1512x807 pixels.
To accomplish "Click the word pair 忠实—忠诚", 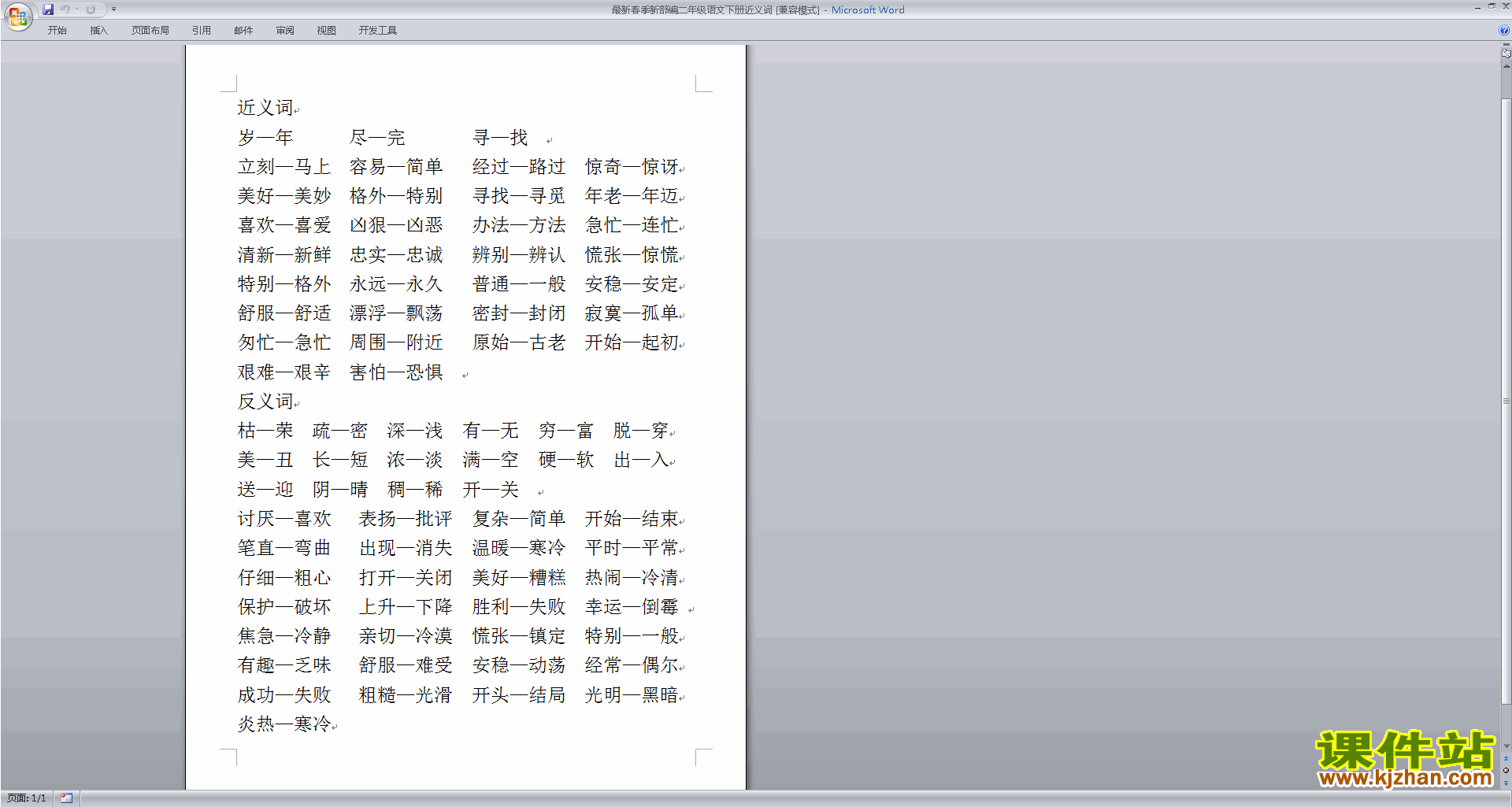I will [396, 255].
